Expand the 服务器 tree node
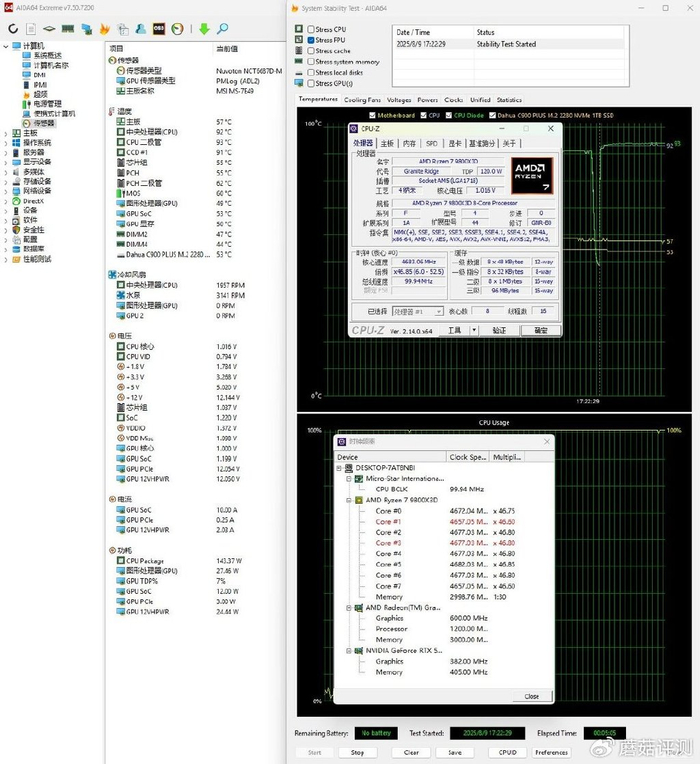The width and height of the screenshot is (700, 764). [x=6, y=153]
